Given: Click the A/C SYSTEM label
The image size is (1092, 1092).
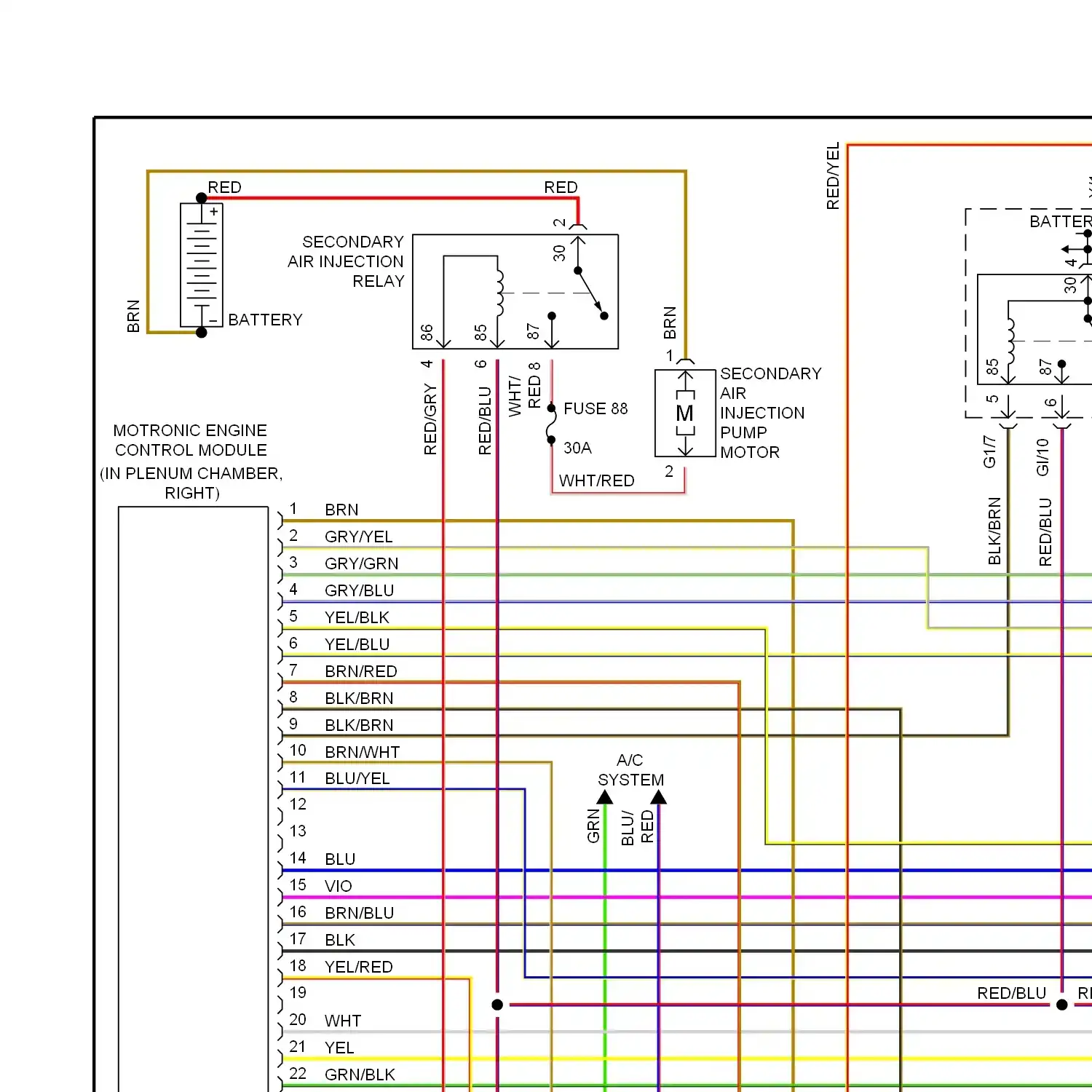Looking at the screenshot, I should tap(630, 770).
